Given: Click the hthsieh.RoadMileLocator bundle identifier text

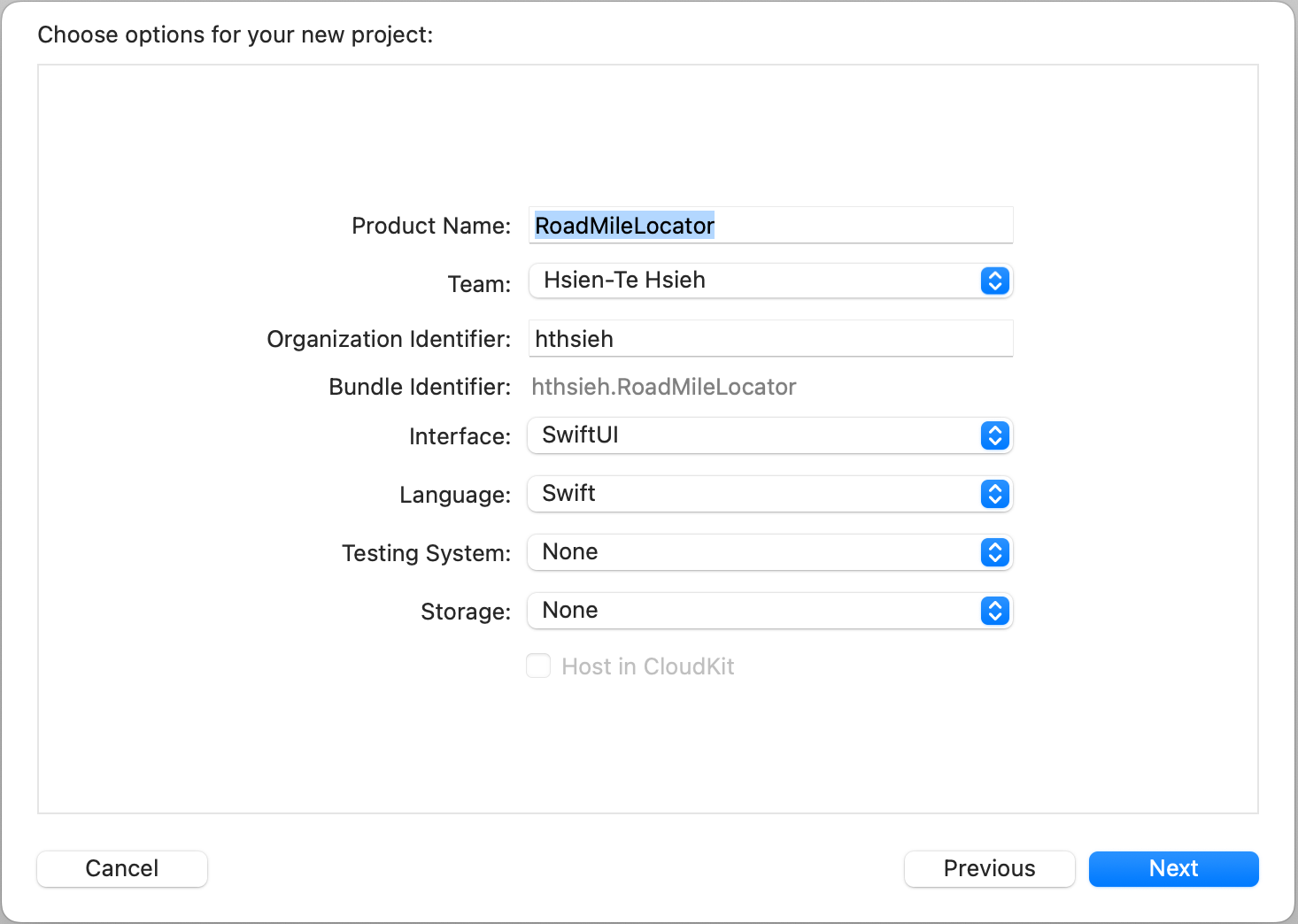Looking at the screenshot, I should [x=664, y=387].
